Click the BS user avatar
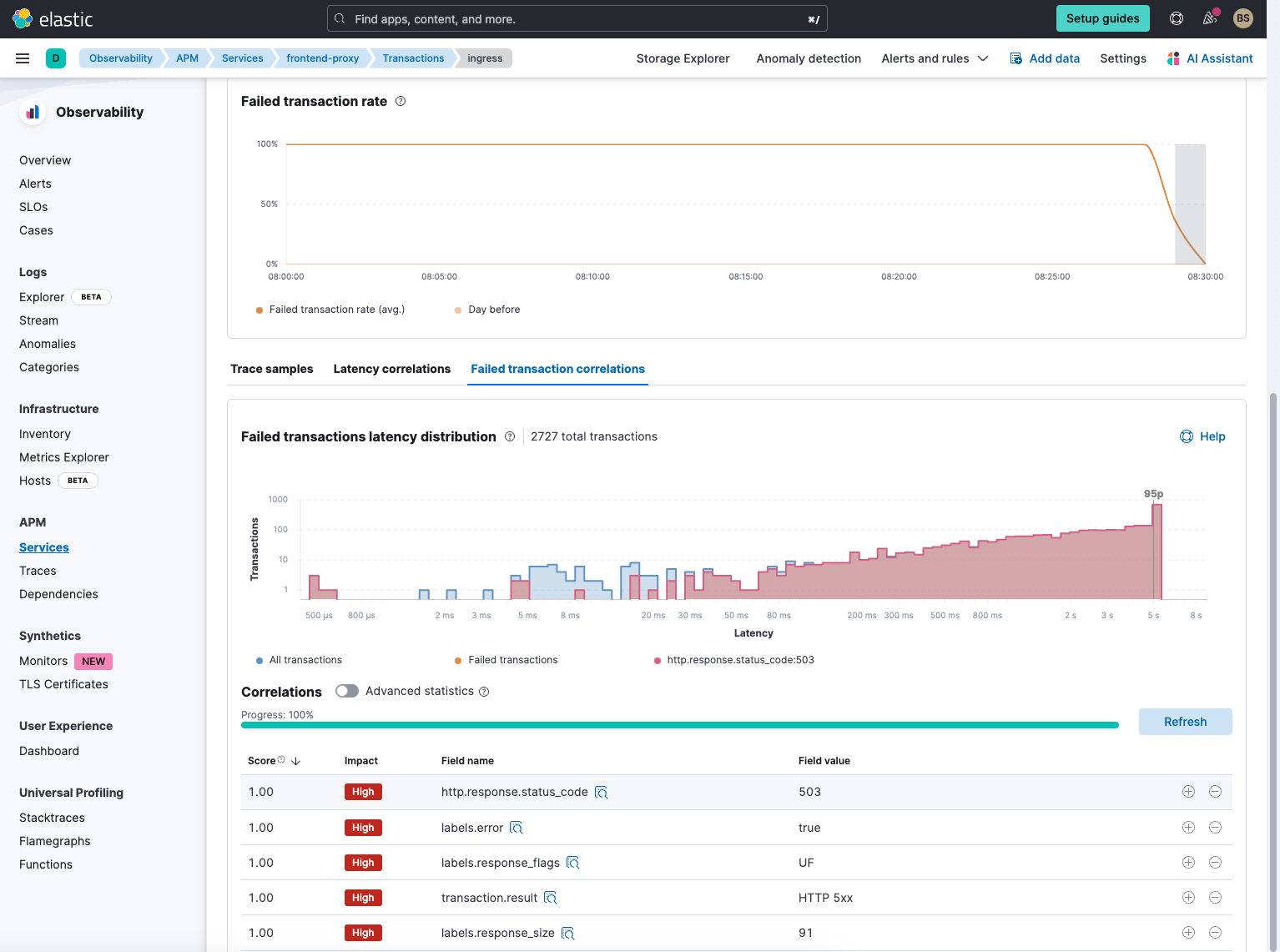 1242,18
